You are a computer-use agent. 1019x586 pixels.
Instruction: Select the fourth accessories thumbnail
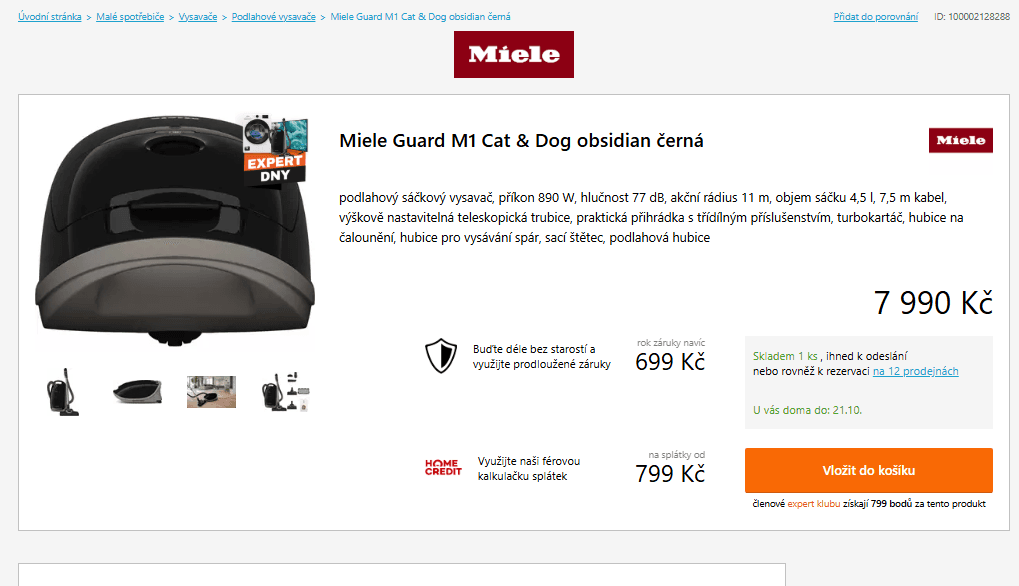click(x=285, y=391)
